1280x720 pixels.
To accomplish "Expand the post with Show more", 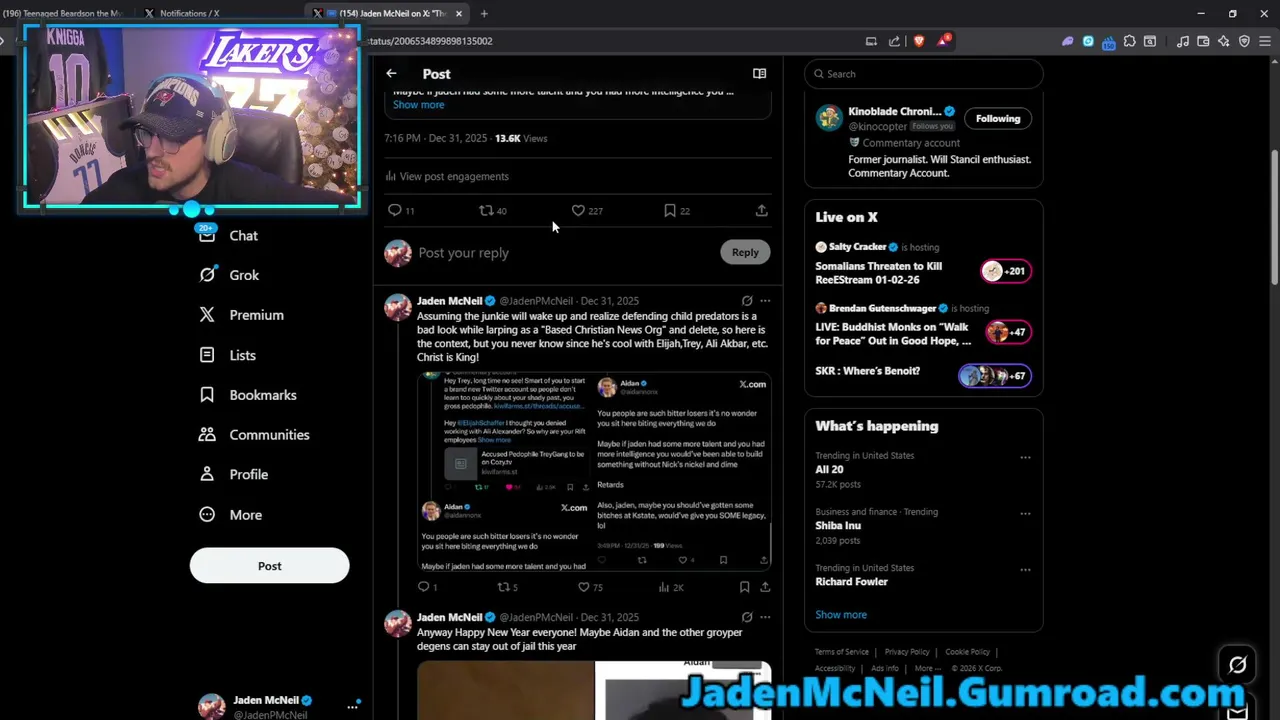I will 418,104.
